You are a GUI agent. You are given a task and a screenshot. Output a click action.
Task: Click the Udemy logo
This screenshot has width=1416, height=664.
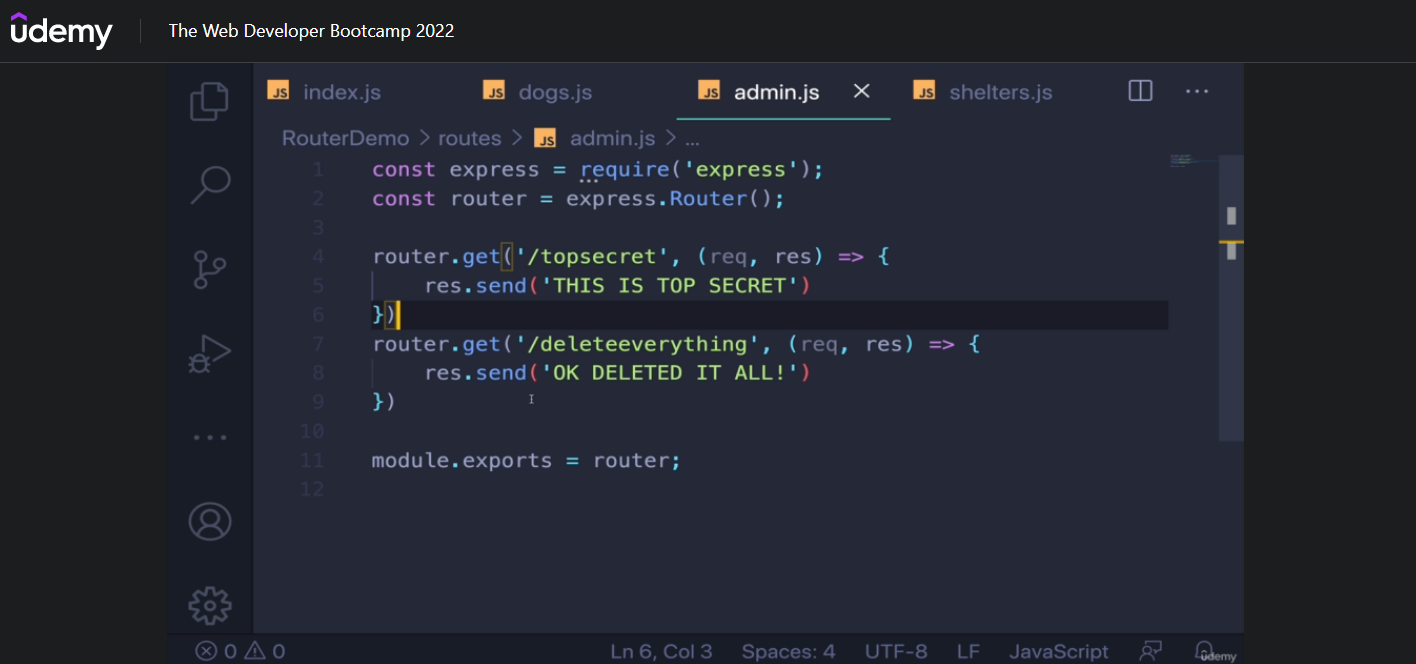[62, 31]
